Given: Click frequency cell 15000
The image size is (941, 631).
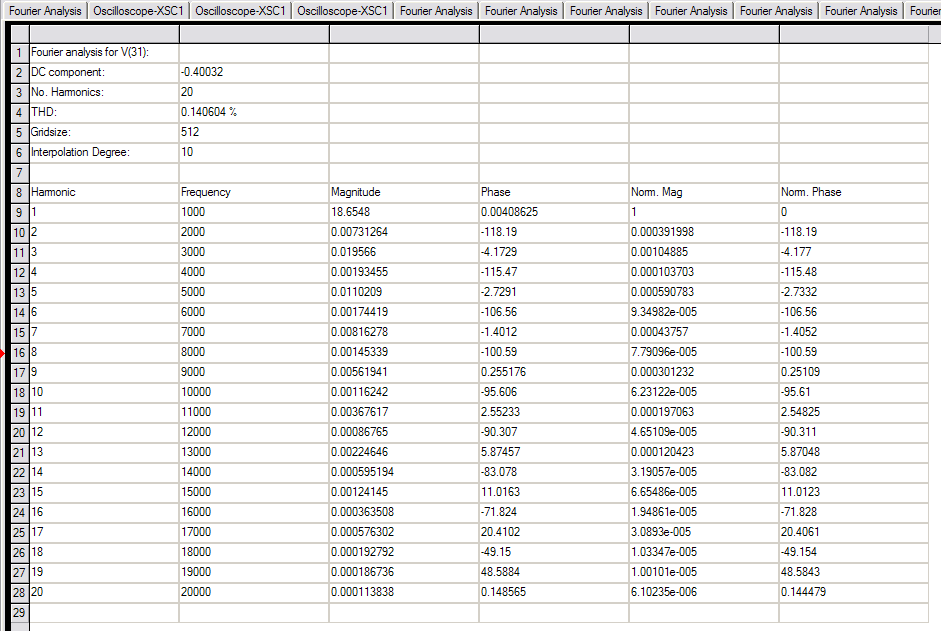Looking at the screenshot, I should (x=254, y=492).
